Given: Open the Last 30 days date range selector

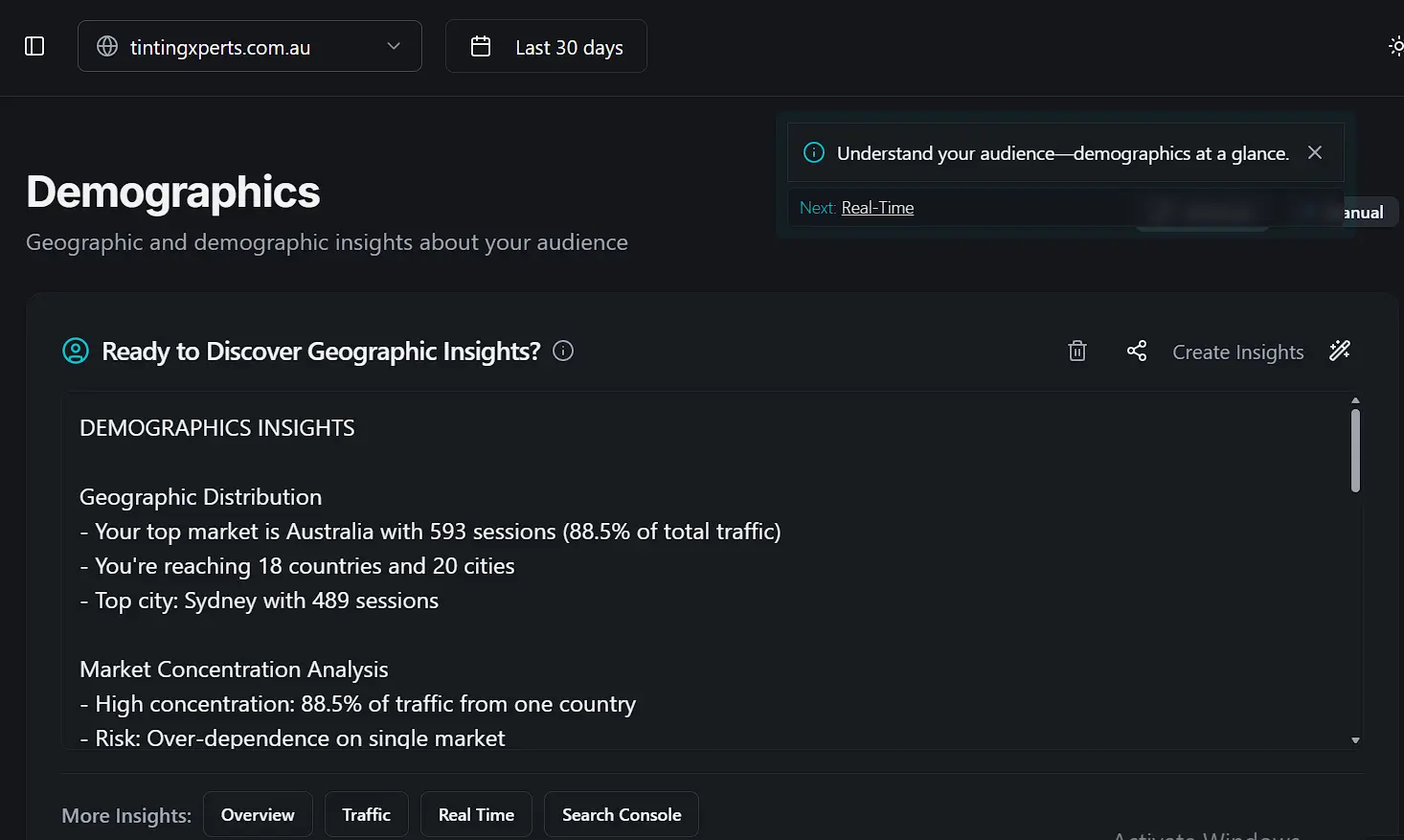Looking at the screenshot, I should click(x=546, y=45).
